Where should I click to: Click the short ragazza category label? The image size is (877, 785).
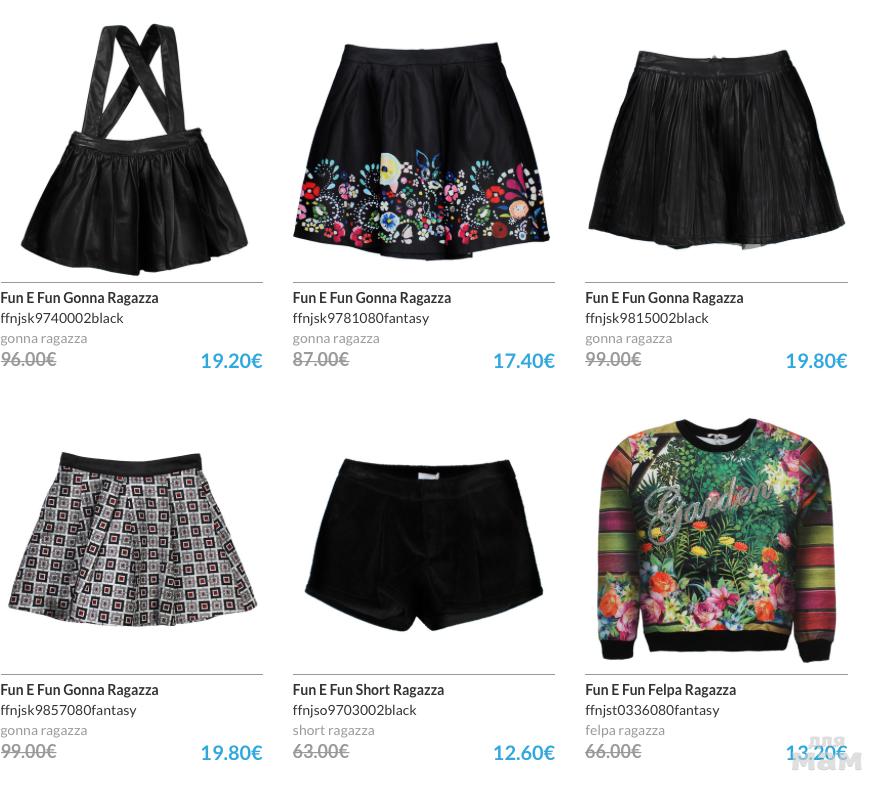(333, 730)
